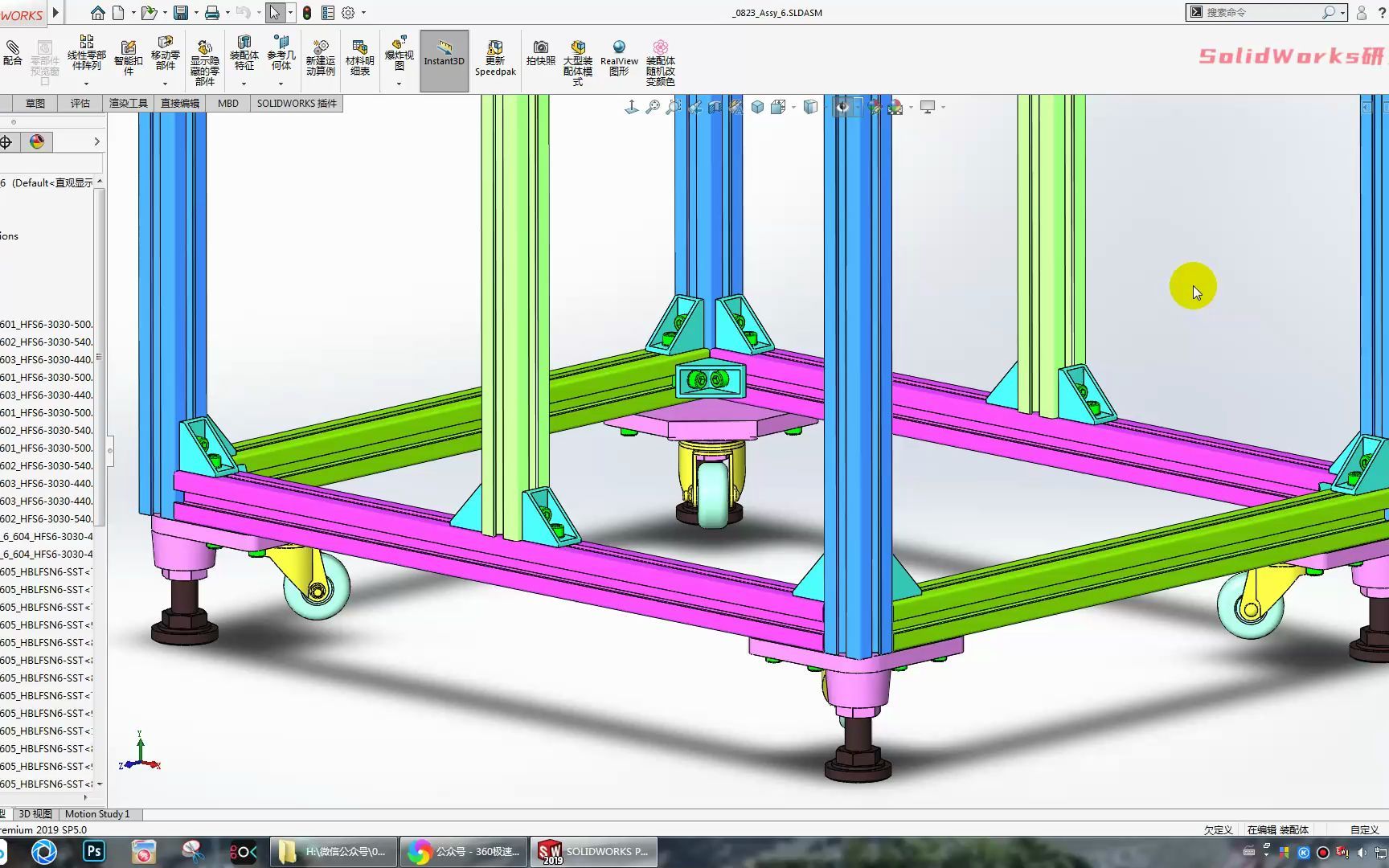The image size is (1389, 868).
Task: Activate the Select cursor tool
Action: click(275, 13)
